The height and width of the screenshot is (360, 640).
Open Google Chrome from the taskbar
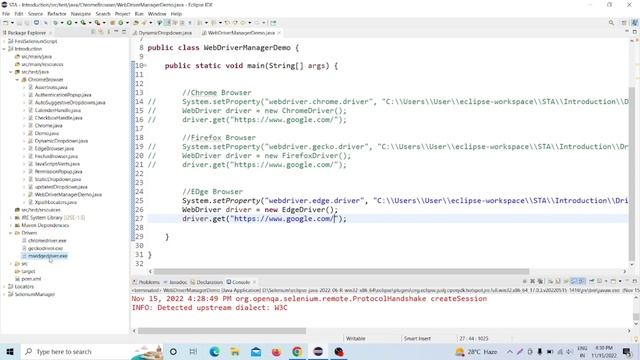point(297,351)
